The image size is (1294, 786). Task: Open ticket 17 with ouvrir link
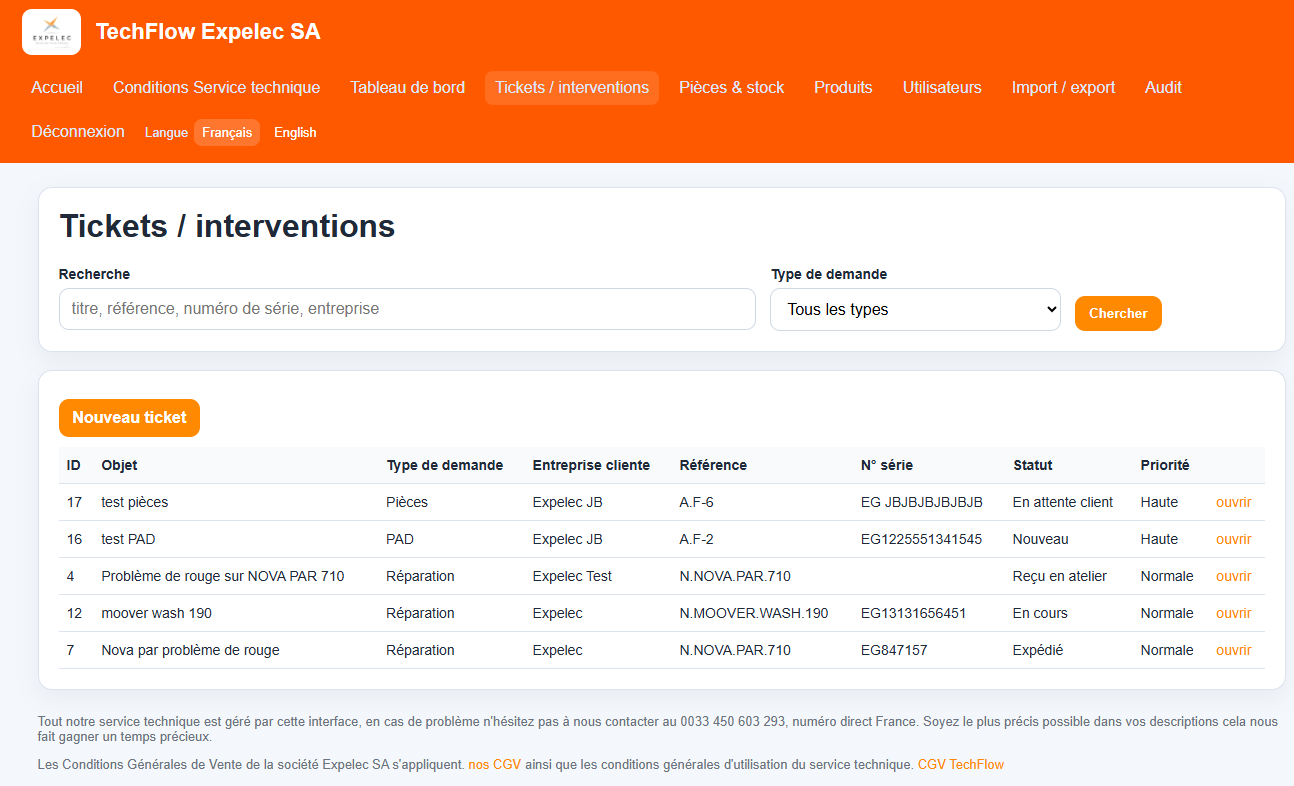click(x=1233, y=502)
